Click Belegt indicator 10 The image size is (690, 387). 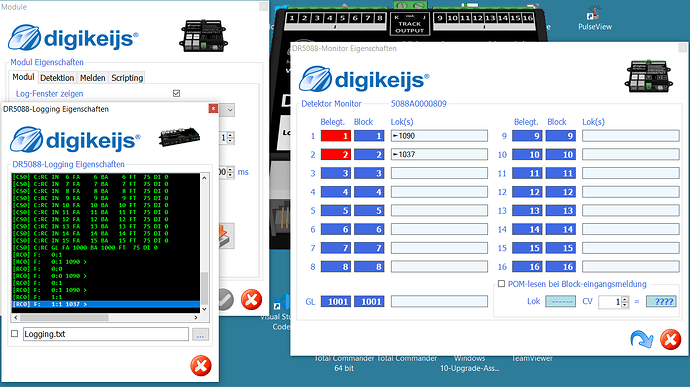527,155
